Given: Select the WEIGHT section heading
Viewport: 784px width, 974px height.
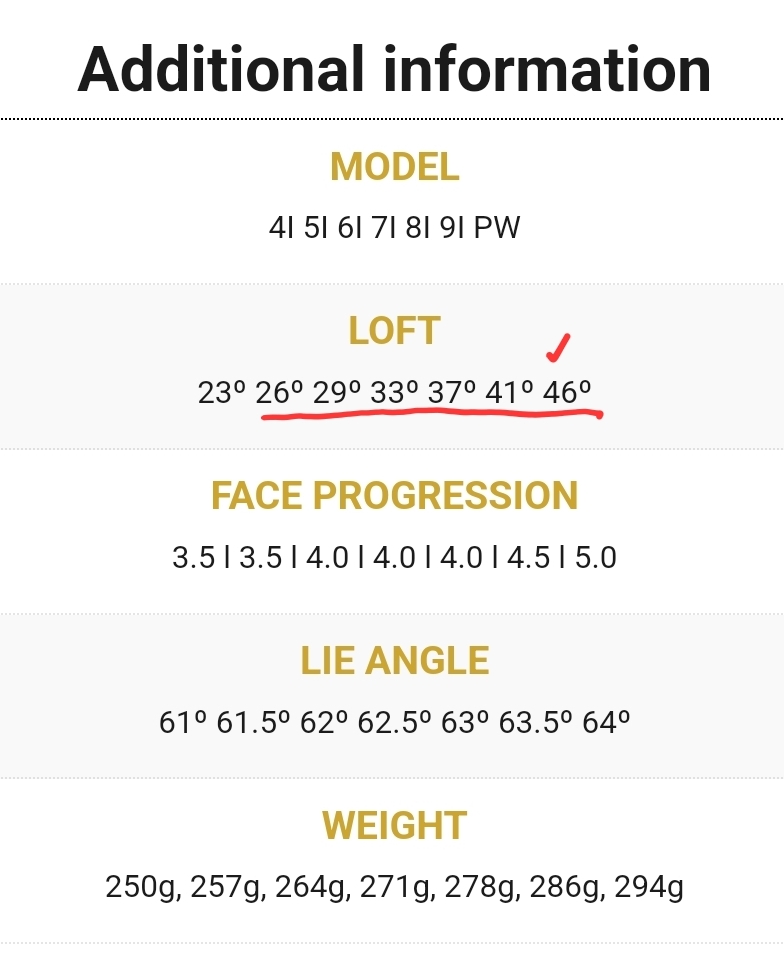Looking at the screenshot, I should tap(394, 826).
